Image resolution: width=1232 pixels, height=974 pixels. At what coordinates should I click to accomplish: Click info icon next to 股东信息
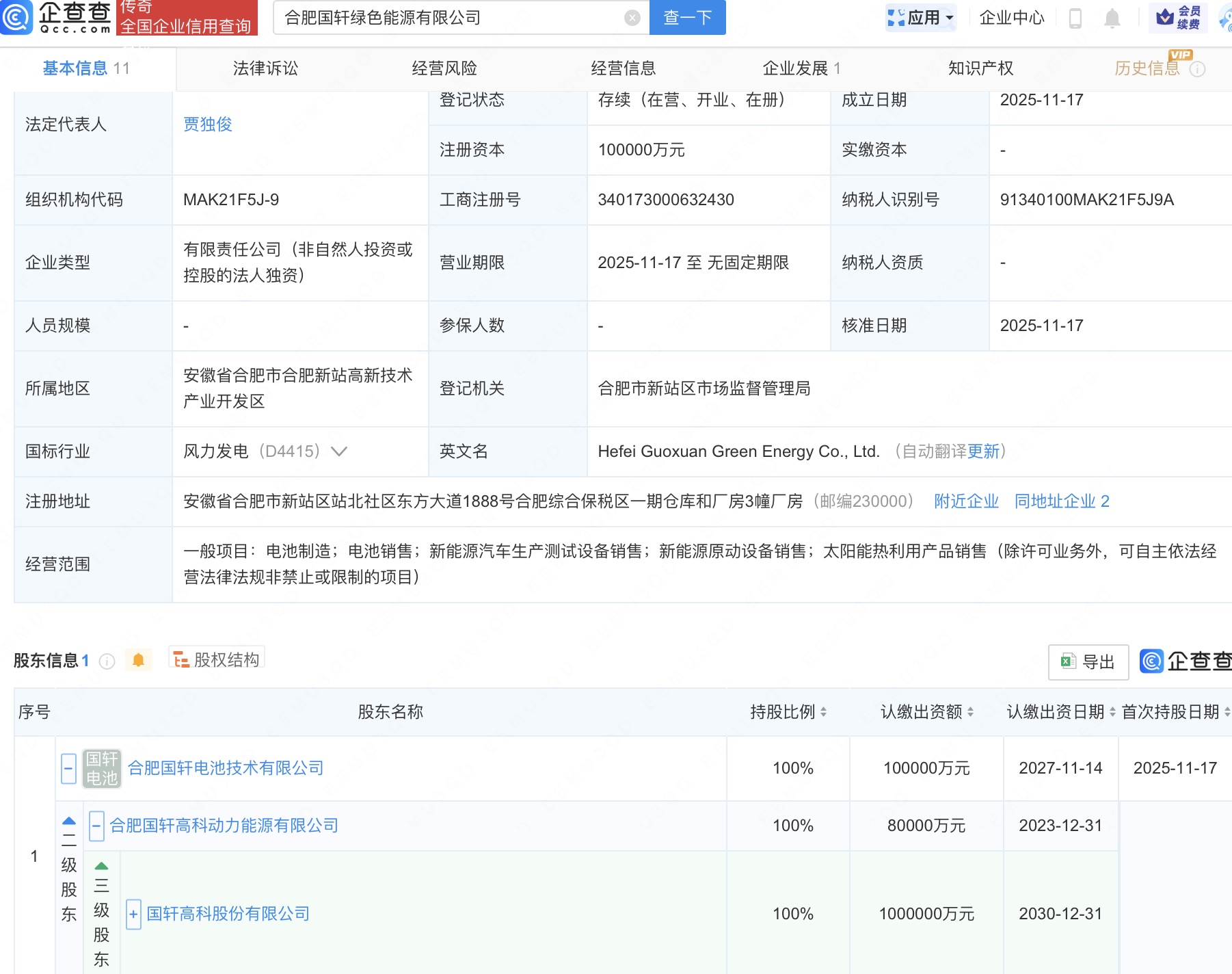click(107, 661)
